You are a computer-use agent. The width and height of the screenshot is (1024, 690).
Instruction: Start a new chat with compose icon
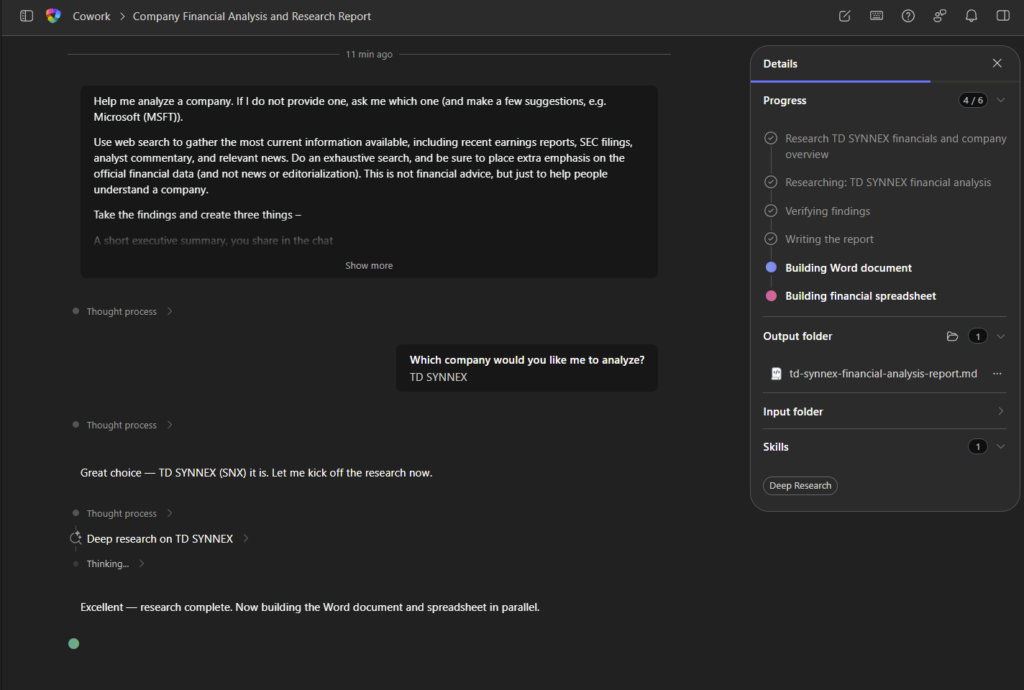pos(845,16)
